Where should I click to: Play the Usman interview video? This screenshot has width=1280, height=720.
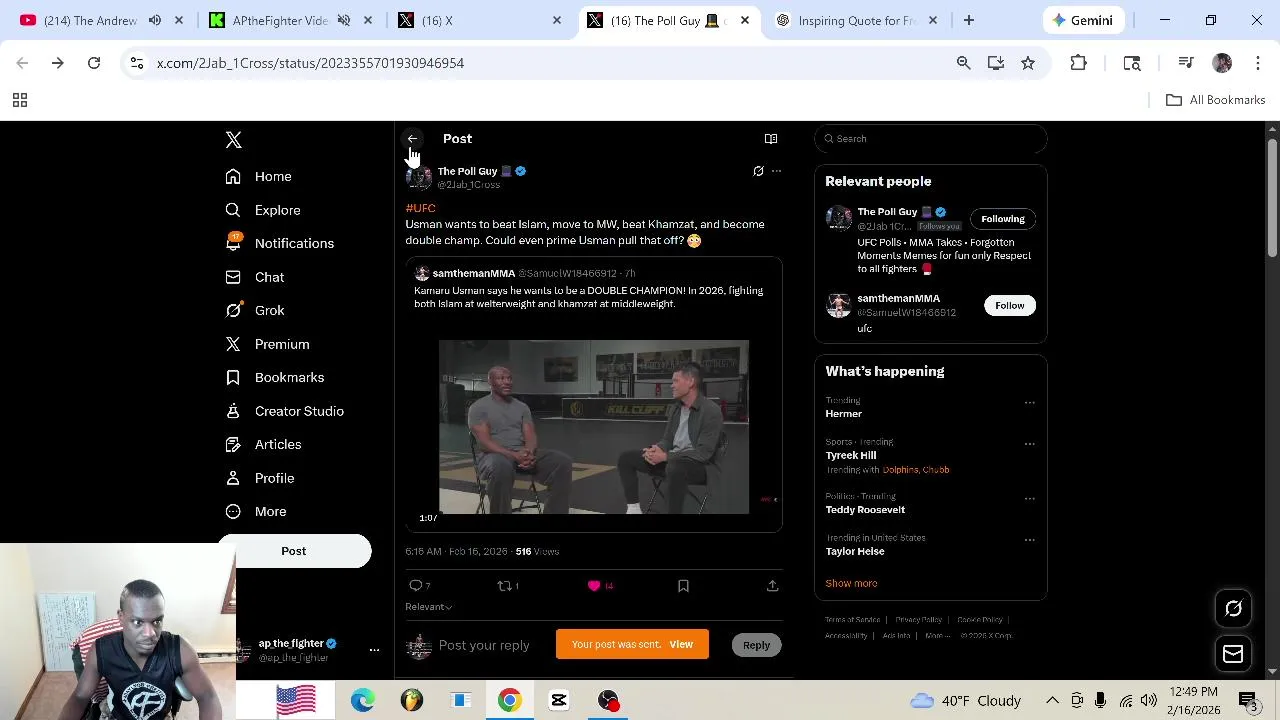pyautogui.click(x=594, y=427)
